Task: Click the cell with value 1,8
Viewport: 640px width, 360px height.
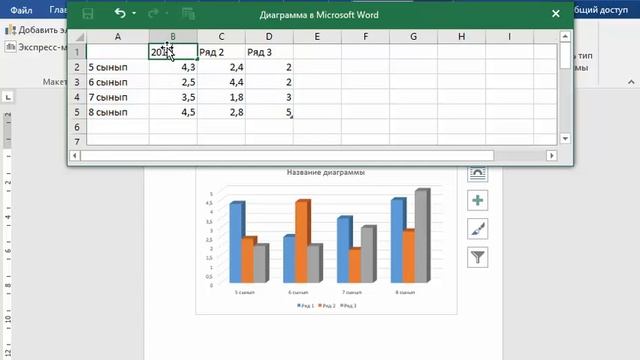Action: click(221, 97)
